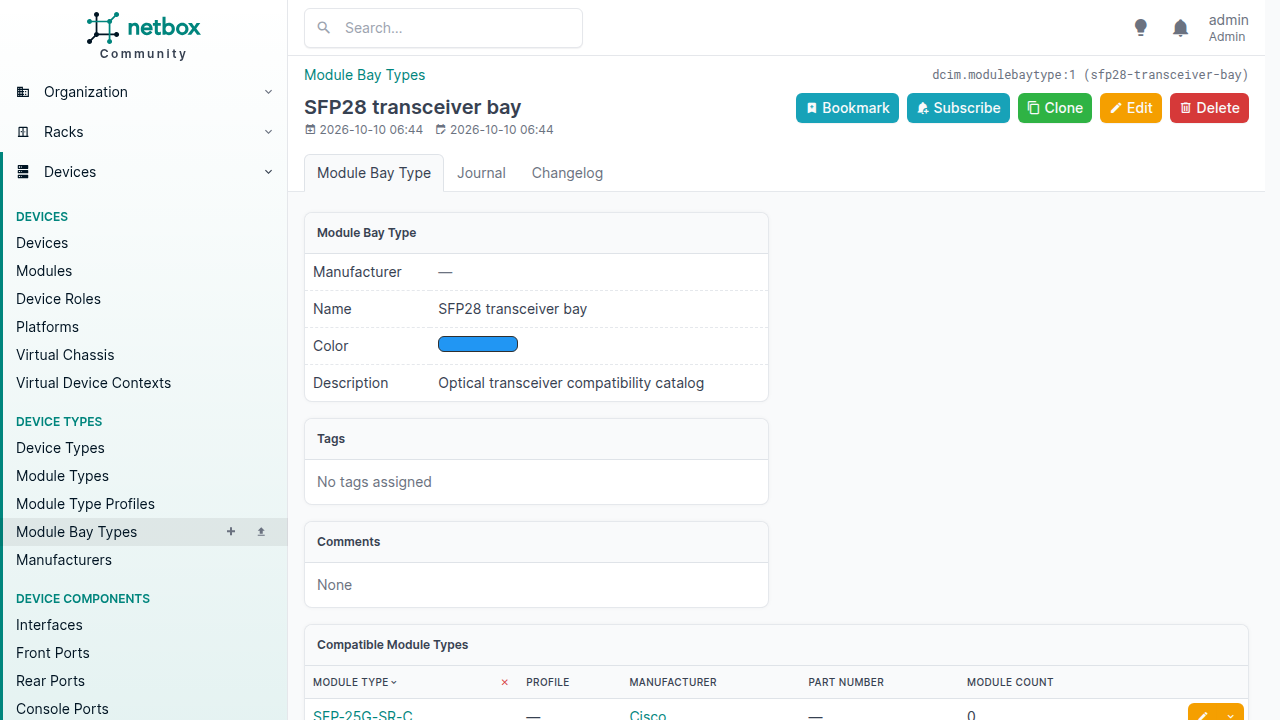Follow the Module Bay Types breadcrumb link
Viewport: 1280px width, 720px height.
365,75
